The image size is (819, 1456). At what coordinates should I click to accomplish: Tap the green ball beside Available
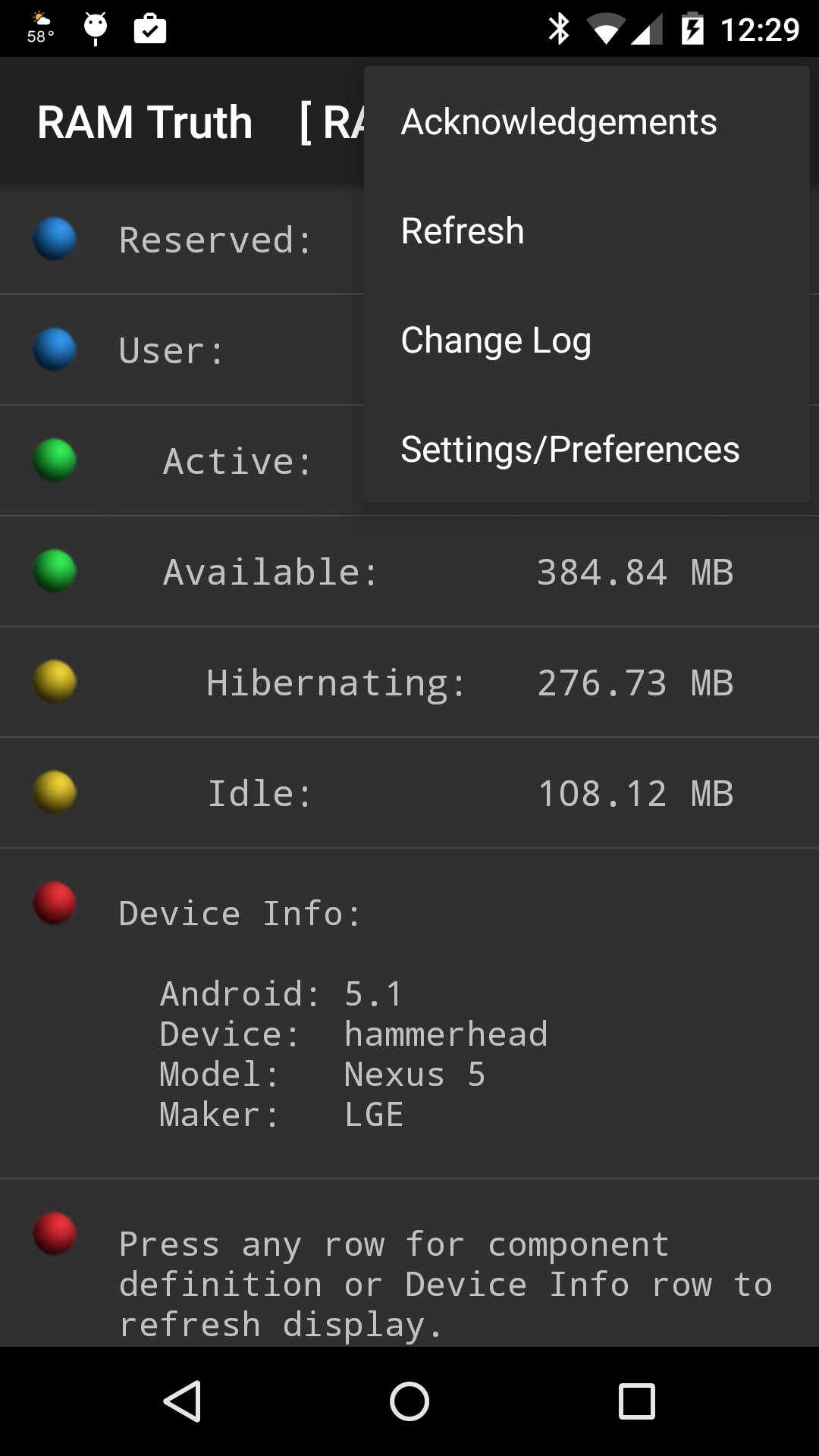[x=55, y=571]
